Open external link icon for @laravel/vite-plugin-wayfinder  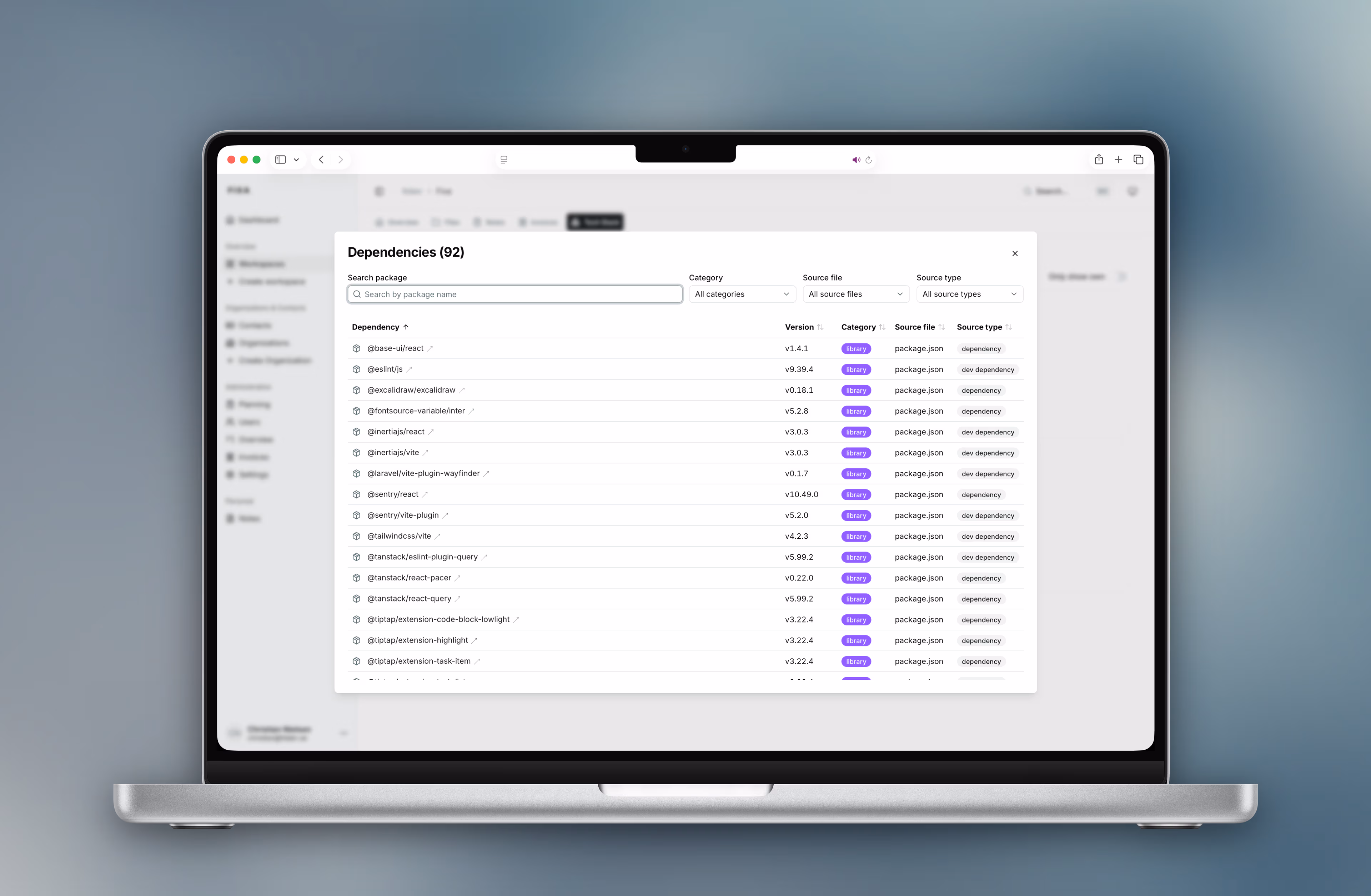tap(486, 474)
